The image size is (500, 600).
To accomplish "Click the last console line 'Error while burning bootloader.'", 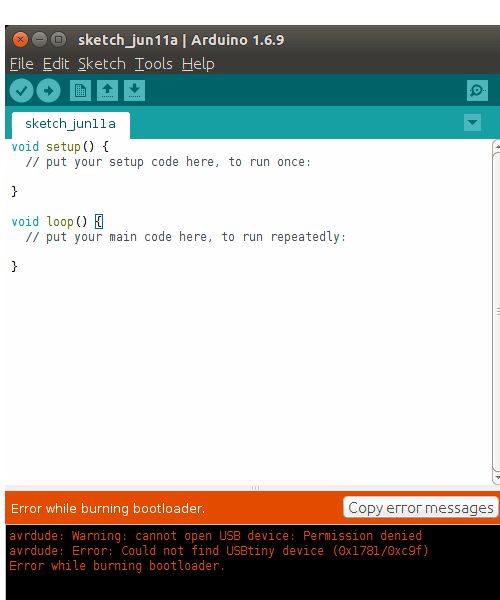I will [117, 566].
